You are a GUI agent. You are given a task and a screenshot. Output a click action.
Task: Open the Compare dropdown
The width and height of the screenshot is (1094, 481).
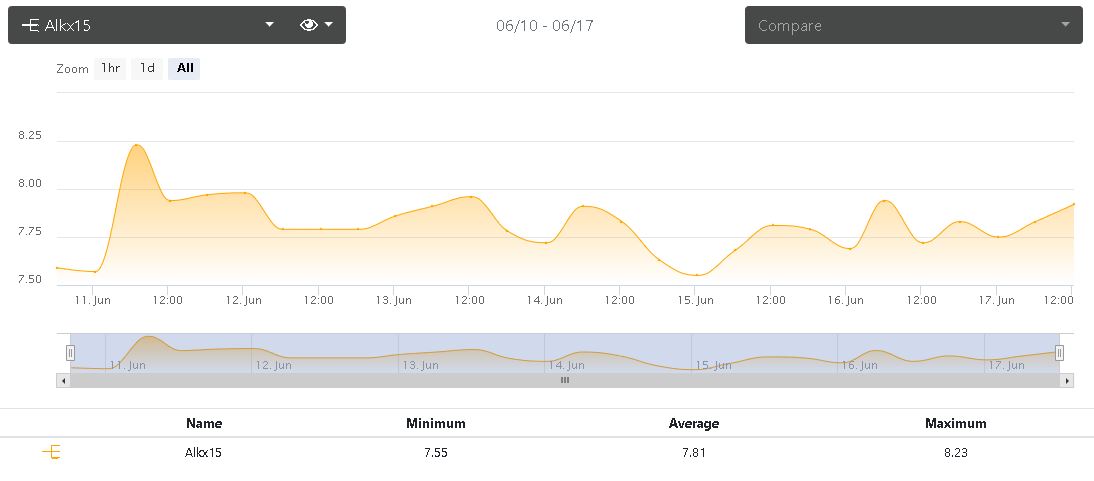pyautogui.click(x=913, y=25)
